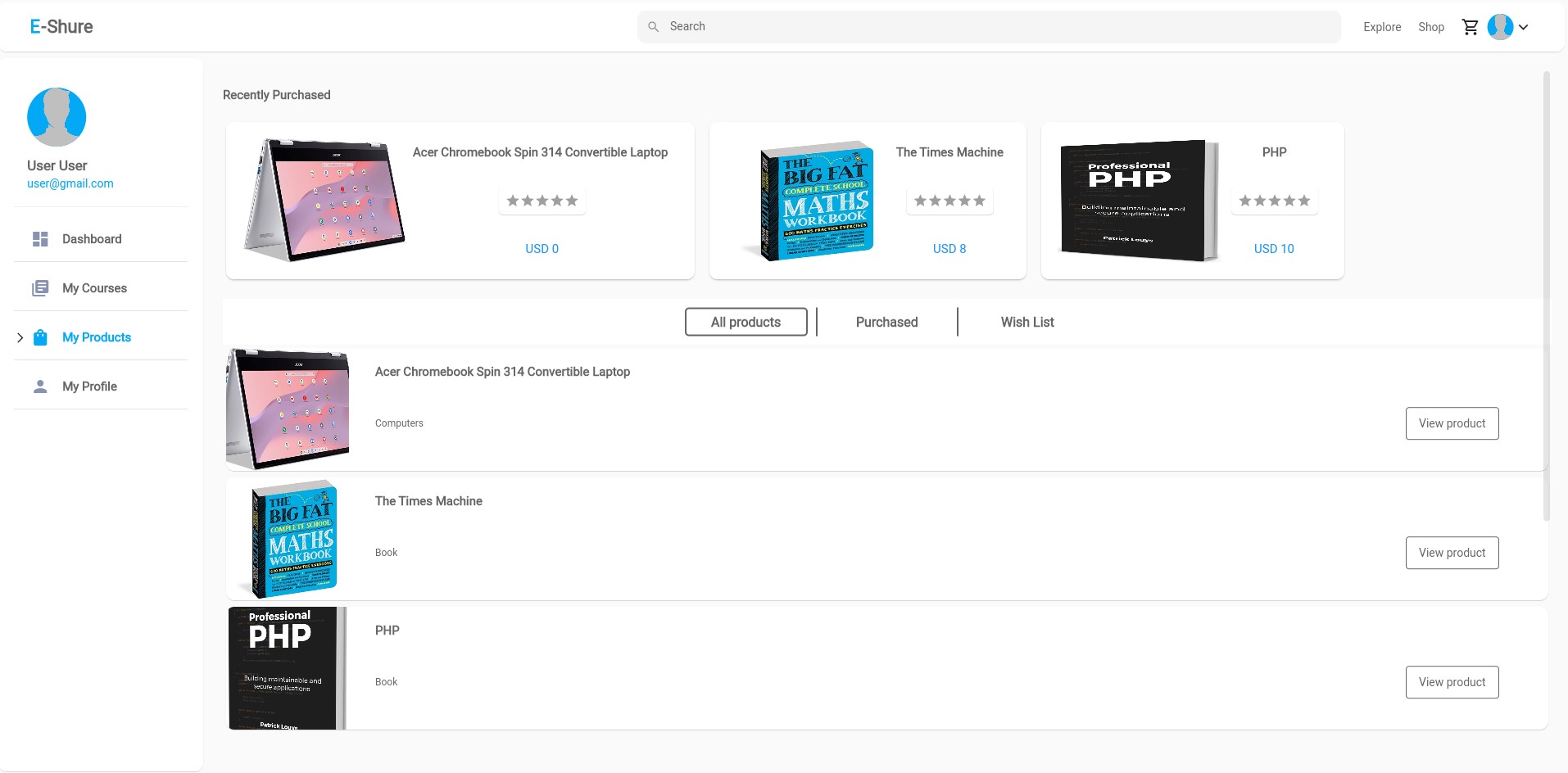Viewport: 1568px width, 773px height.
Task: Click the My Profile person icon
Action: 40,386
